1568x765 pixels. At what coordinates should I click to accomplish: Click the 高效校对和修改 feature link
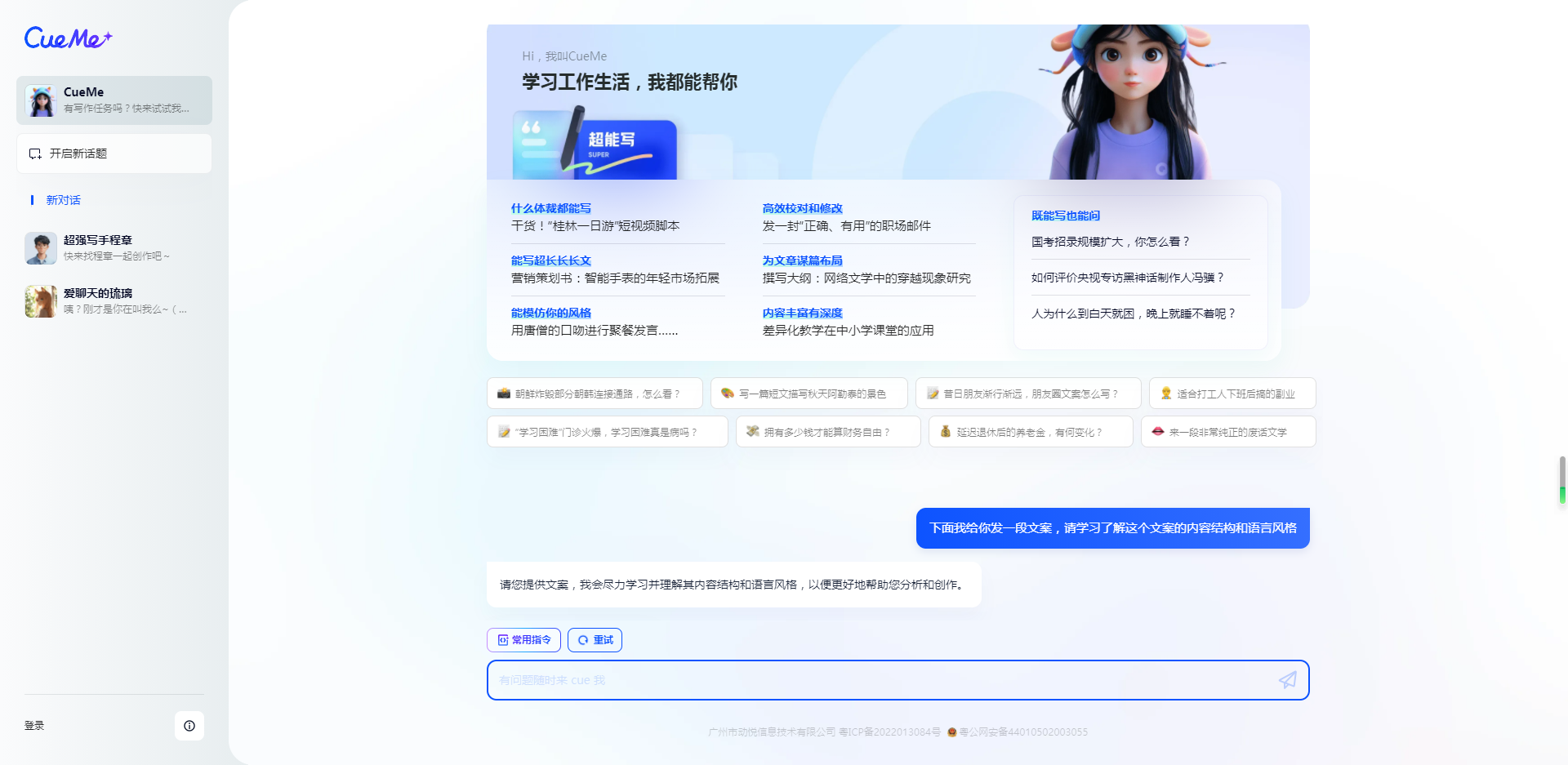(x=801, y=208)
